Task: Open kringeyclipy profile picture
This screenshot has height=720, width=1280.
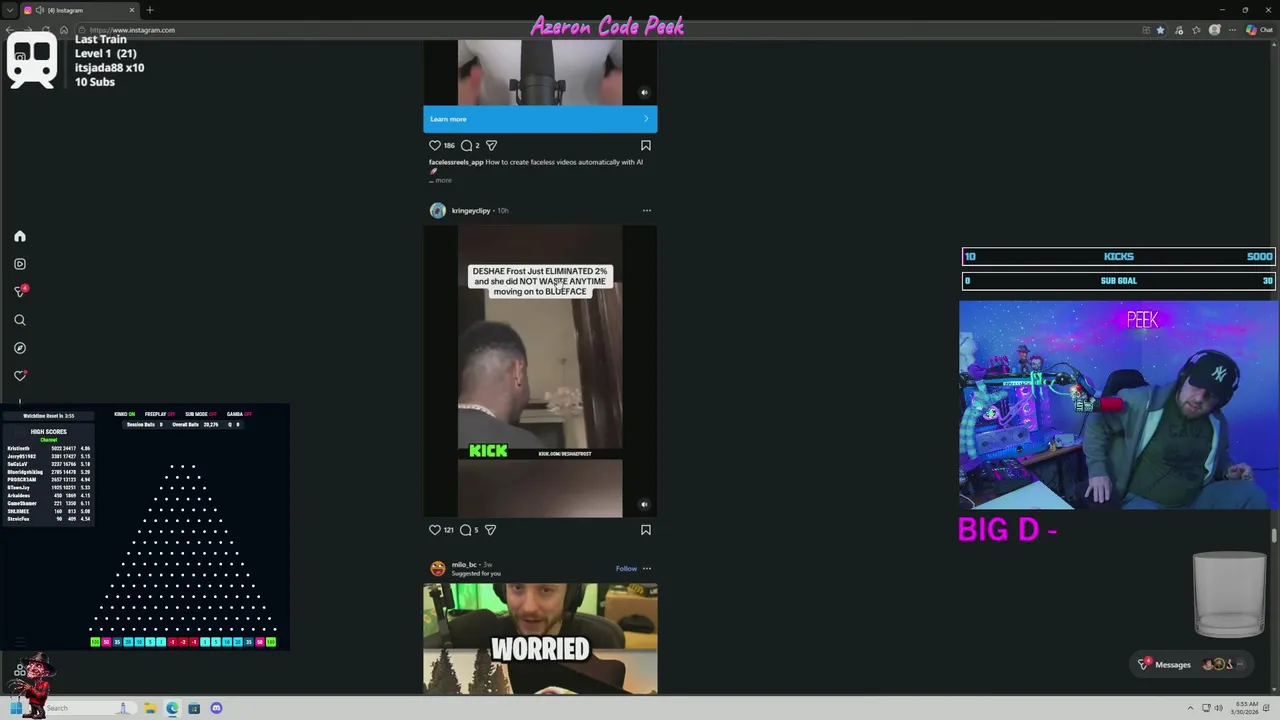Action: coord(437,210)
